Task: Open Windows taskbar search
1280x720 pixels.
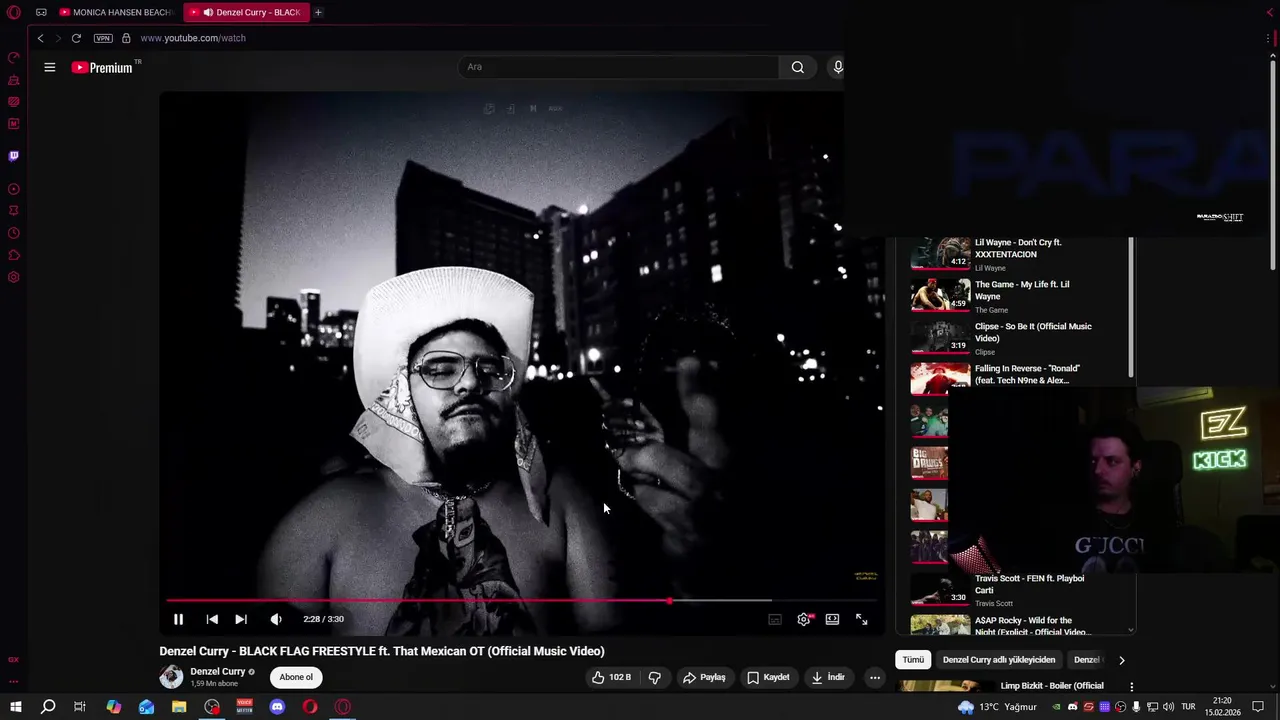Action: point(47,707)
